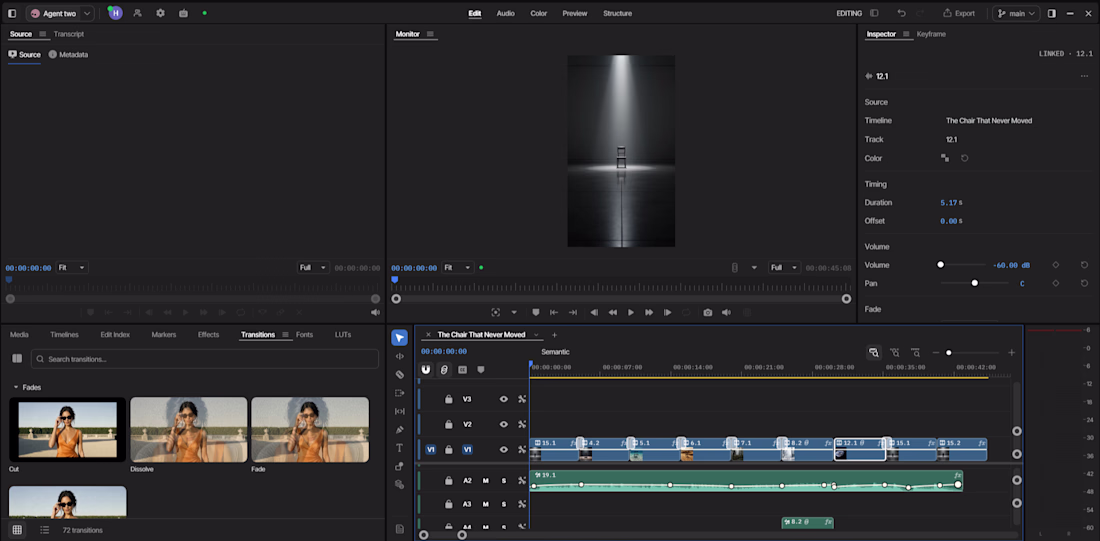Switch to the Audio workspace
This screenshot has height=541, width=1100.
pyautogui.click(x=505, y=13)
